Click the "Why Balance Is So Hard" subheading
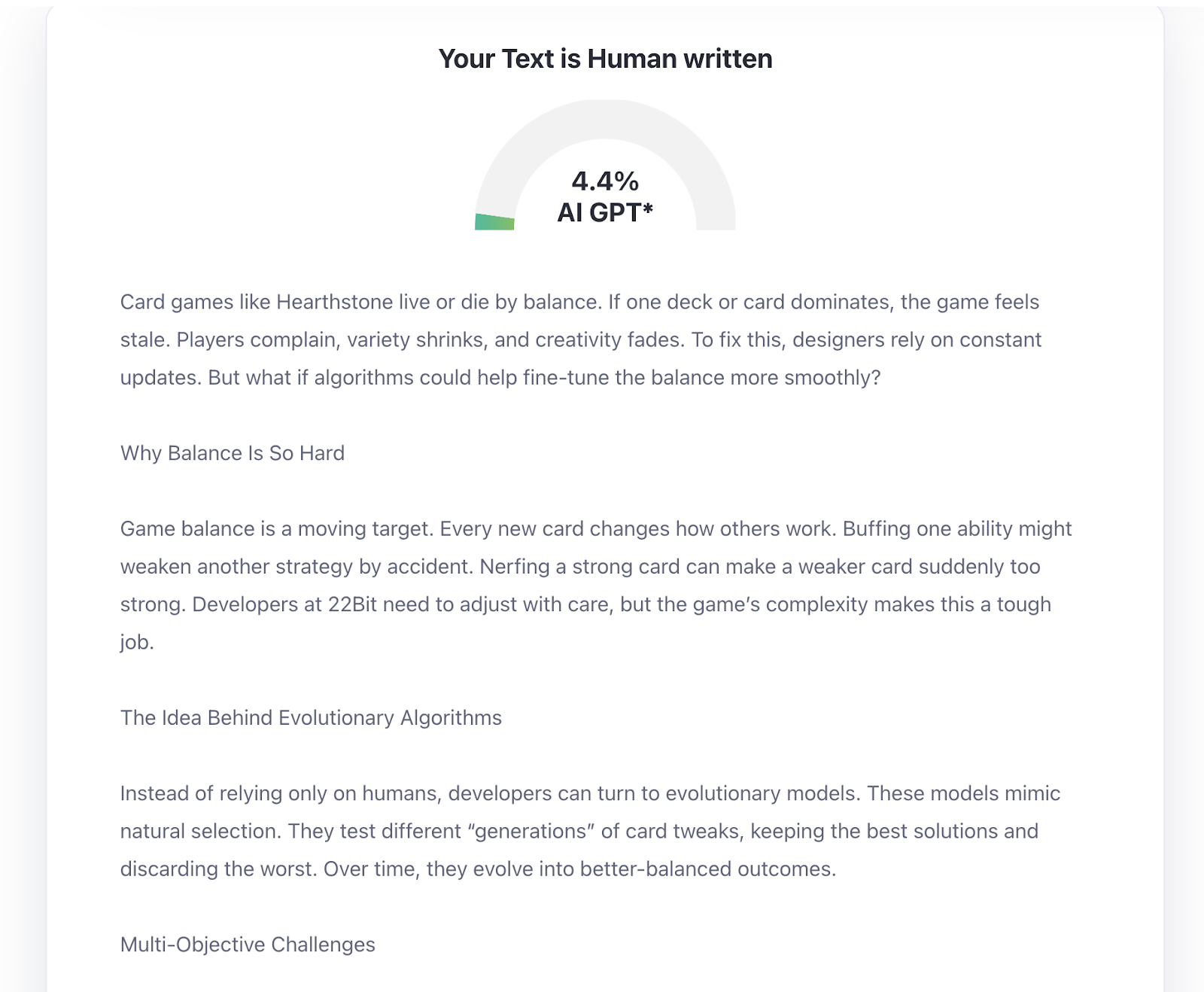This screenshot has width=1204, height=992. (x=233, y=453)
